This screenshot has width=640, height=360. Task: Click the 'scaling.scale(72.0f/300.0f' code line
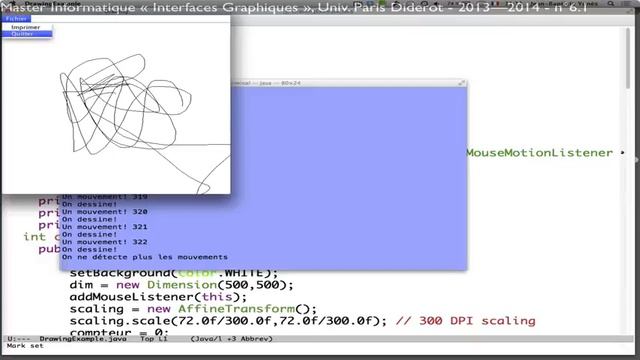click(228, 321)
